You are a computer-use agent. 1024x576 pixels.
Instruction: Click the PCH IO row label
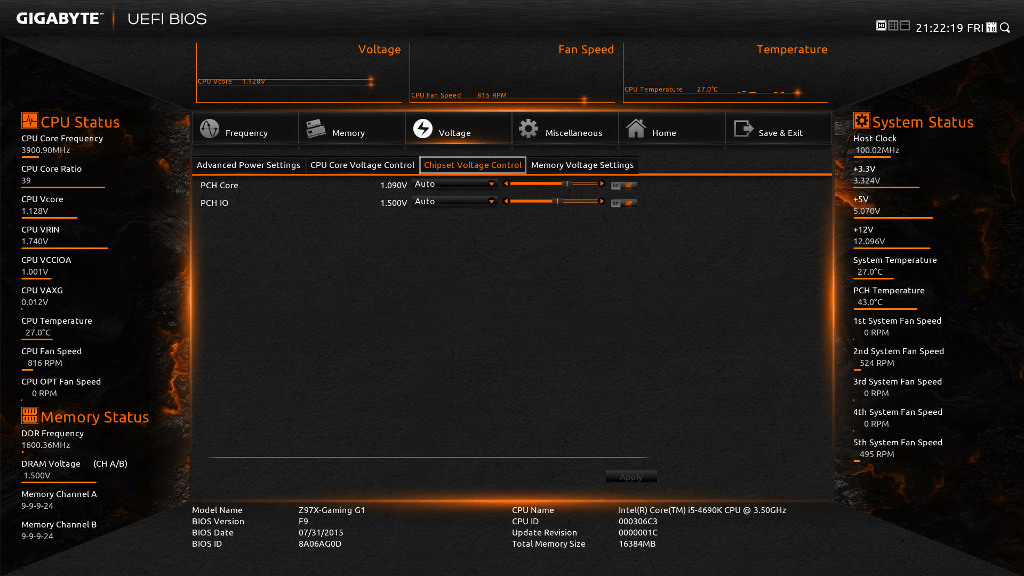pyautogui.click(x=214, y=203)
